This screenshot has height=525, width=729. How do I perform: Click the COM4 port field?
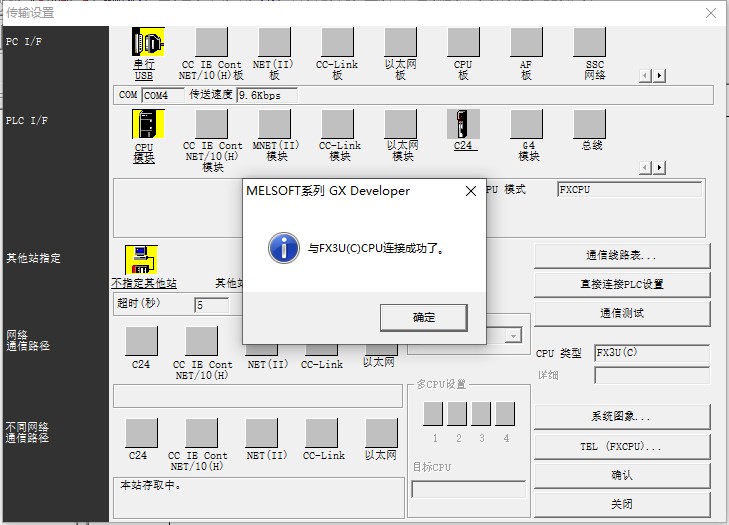163,95
